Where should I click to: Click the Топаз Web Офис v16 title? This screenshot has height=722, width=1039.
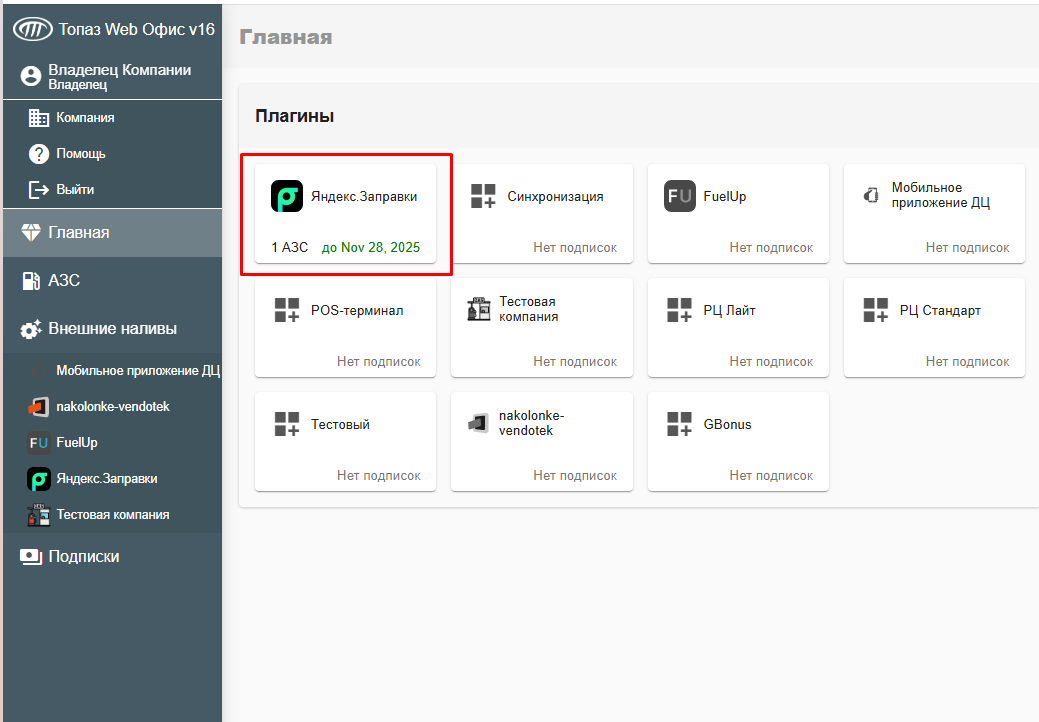coord(137,29)
